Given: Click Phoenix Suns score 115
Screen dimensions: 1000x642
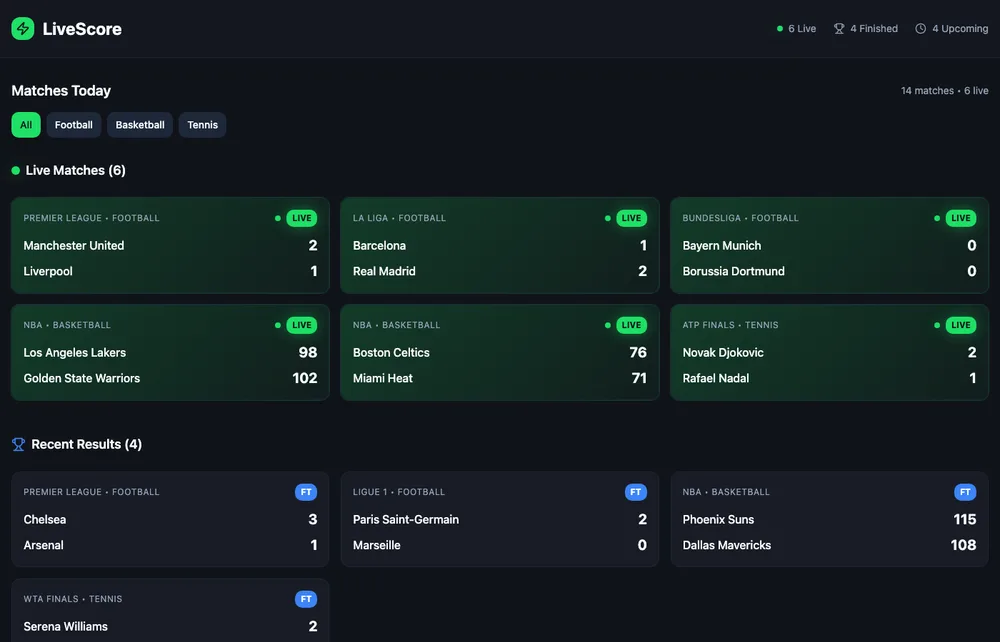Looking at the screenshot, I should (965, 520).
